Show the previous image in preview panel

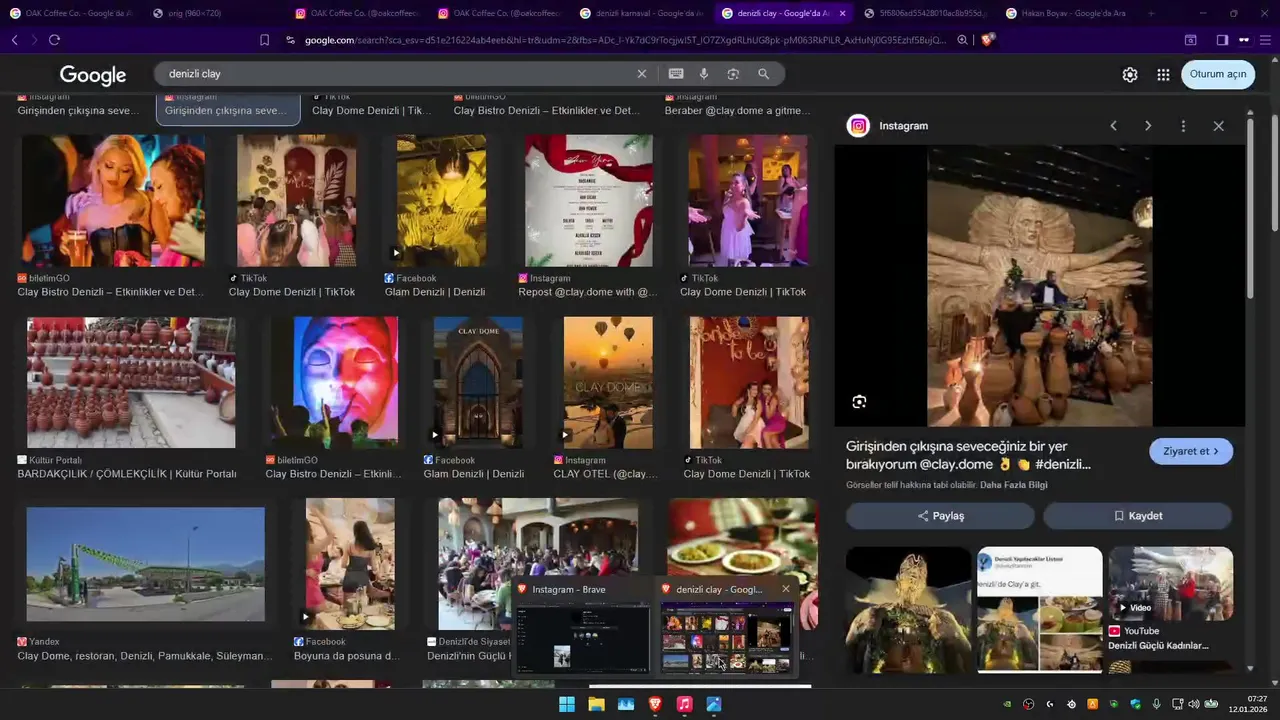click(x=1113, y=126)
